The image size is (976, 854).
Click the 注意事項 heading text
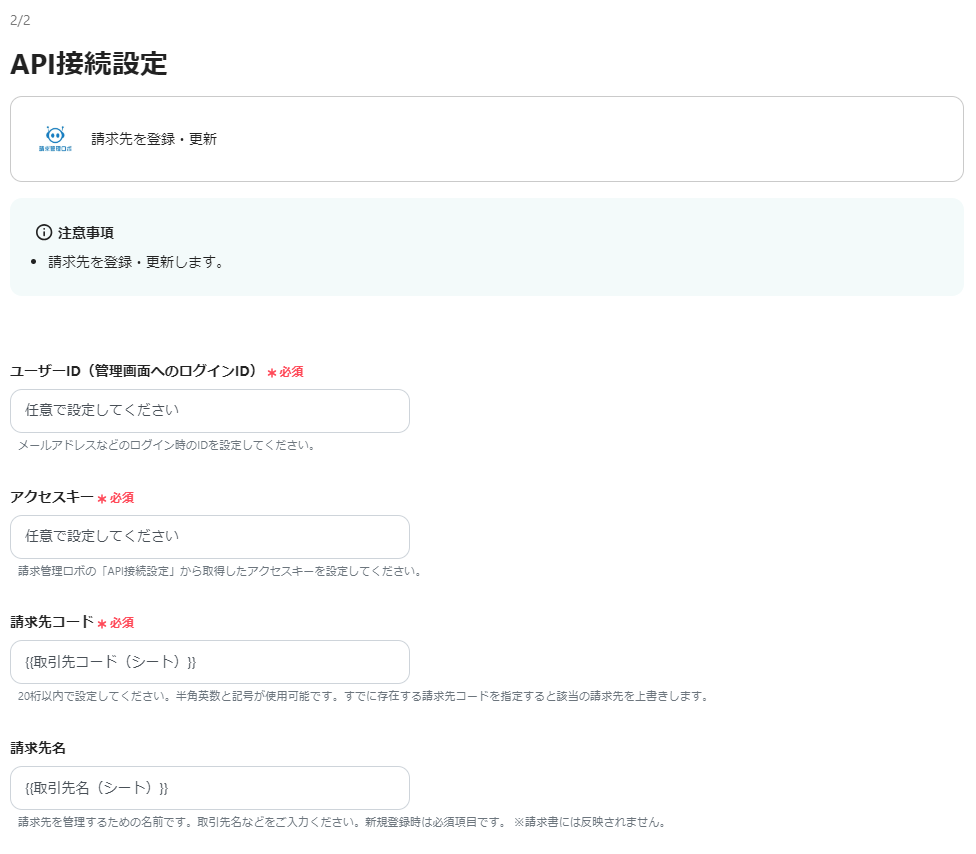[86, 233]
